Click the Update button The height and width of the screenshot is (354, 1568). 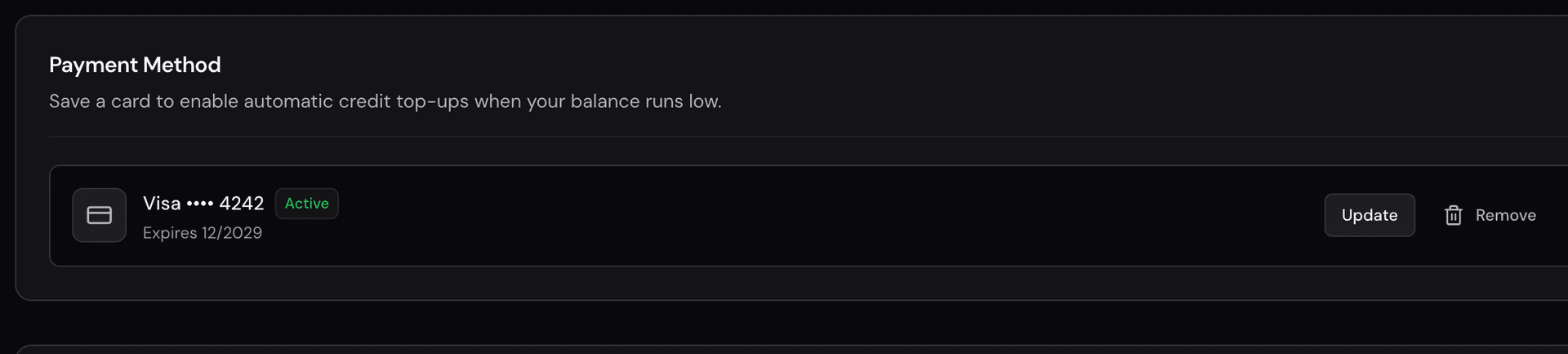point(1370,215)
